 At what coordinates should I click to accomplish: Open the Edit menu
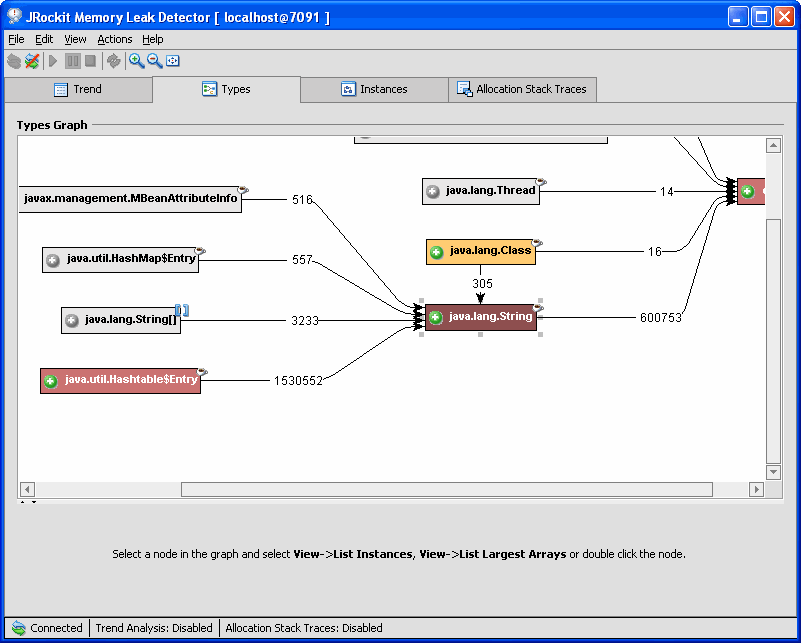[44, 39]
